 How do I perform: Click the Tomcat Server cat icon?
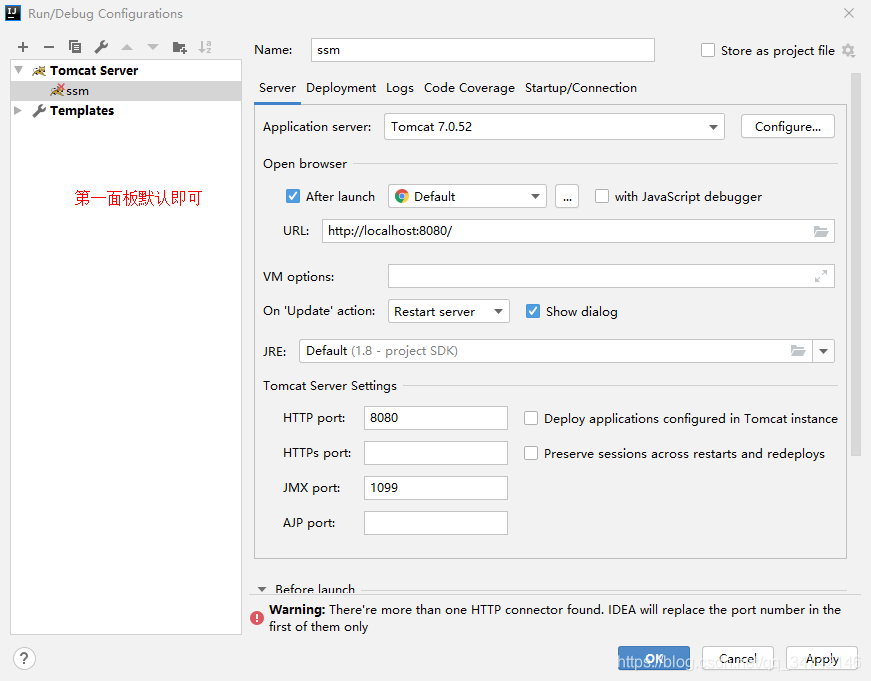coord(39,71)
